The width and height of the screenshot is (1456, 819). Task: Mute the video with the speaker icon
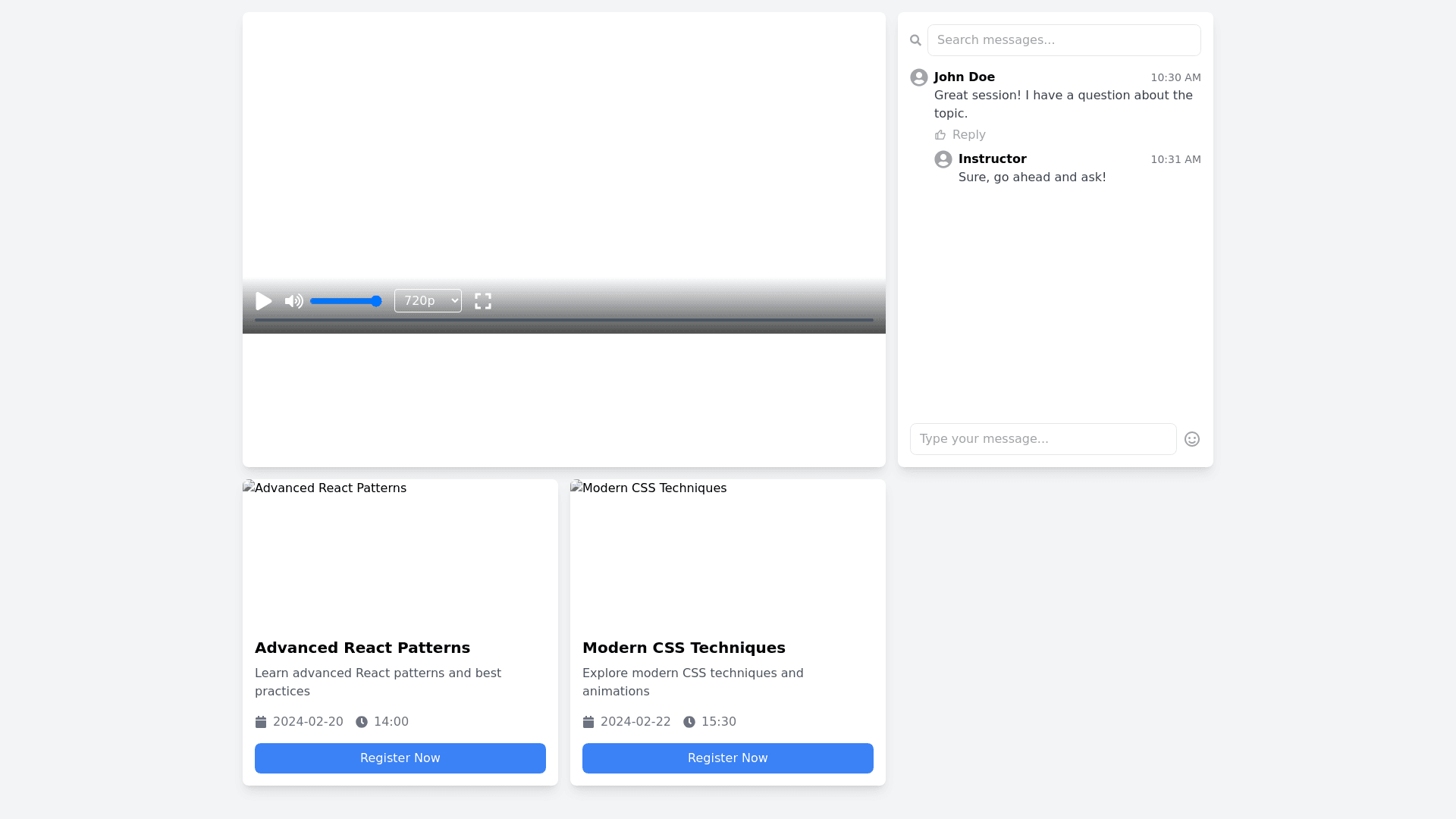click(293, 301)
